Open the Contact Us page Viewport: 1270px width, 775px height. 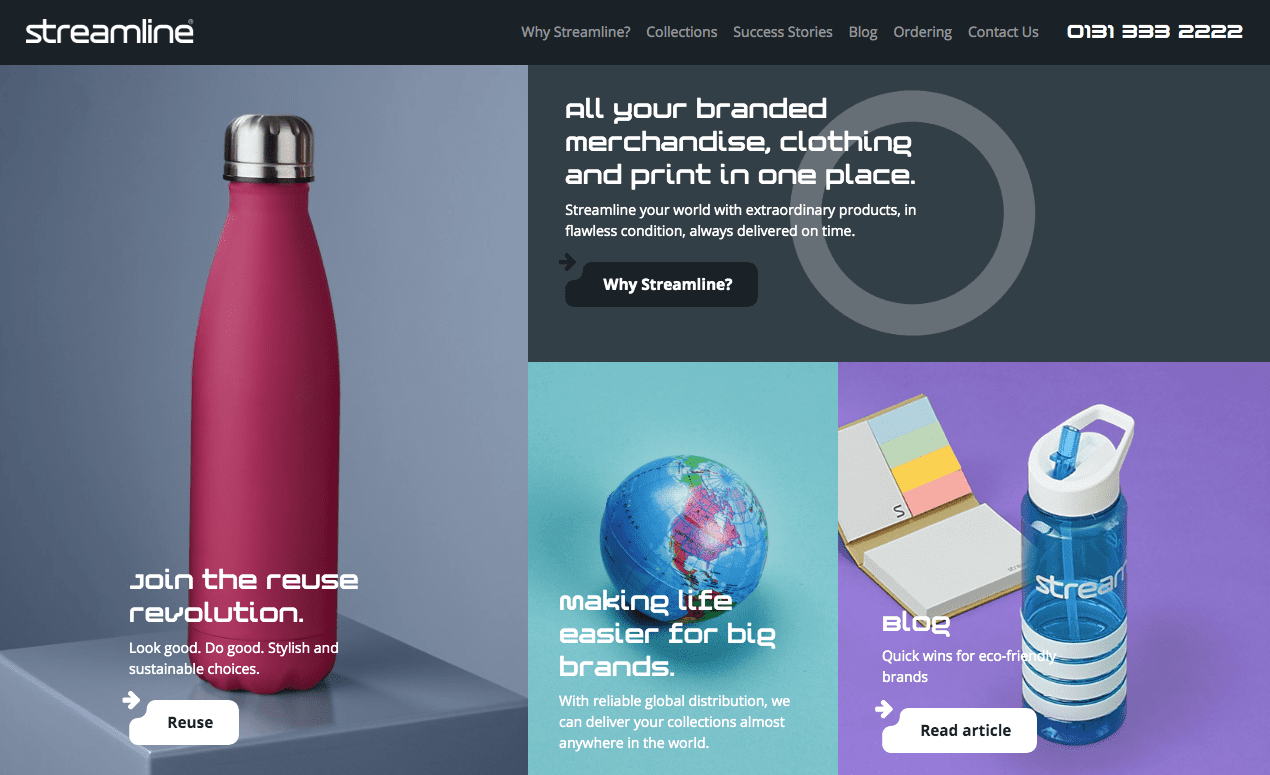click(1003, 32)
